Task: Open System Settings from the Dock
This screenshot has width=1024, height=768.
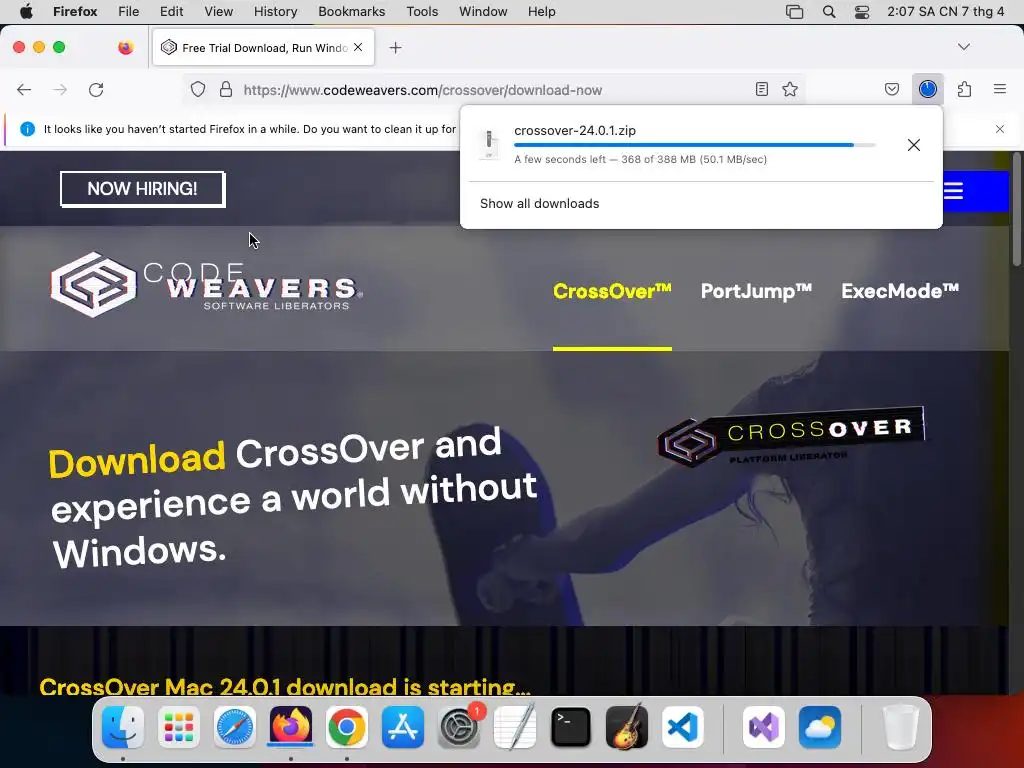Action: click(459, 727)
